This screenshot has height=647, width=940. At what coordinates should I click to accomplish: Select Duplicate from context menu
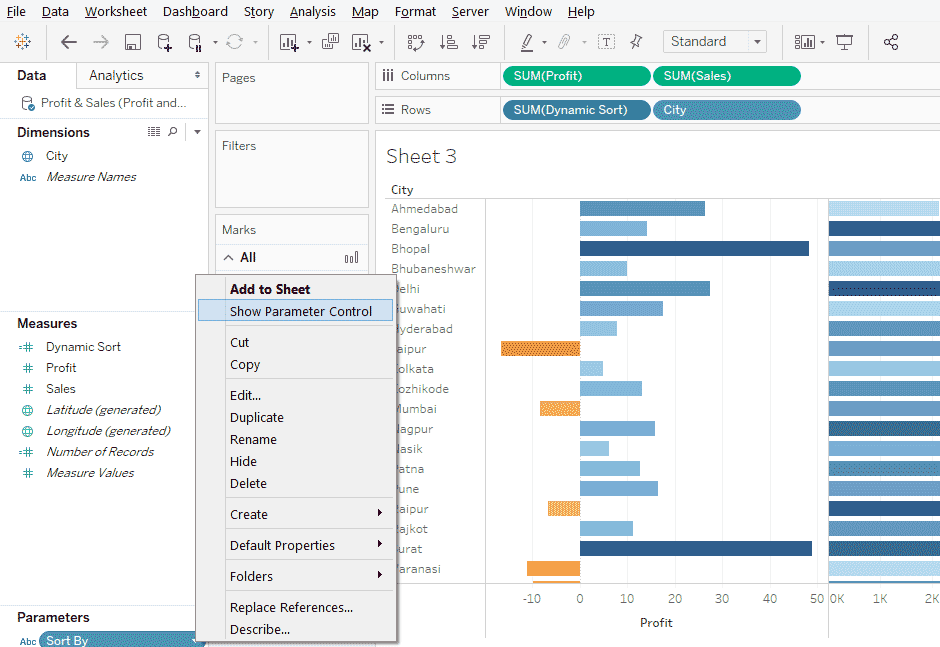click(x=296, y=417)
